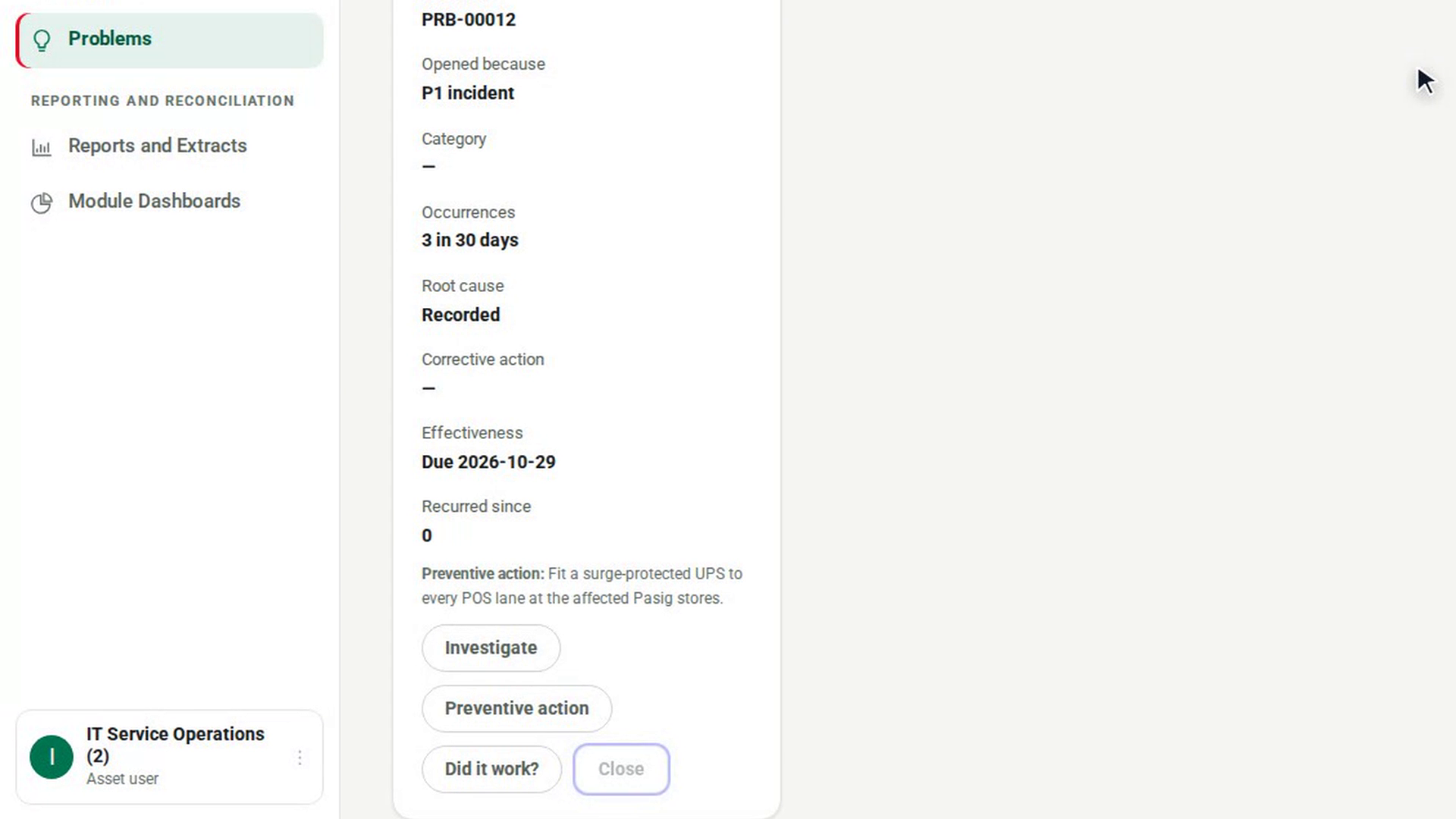Screen dimensions: 1456x819
Task: Select the IT Service Operations account name
Action: click(175, 745)
